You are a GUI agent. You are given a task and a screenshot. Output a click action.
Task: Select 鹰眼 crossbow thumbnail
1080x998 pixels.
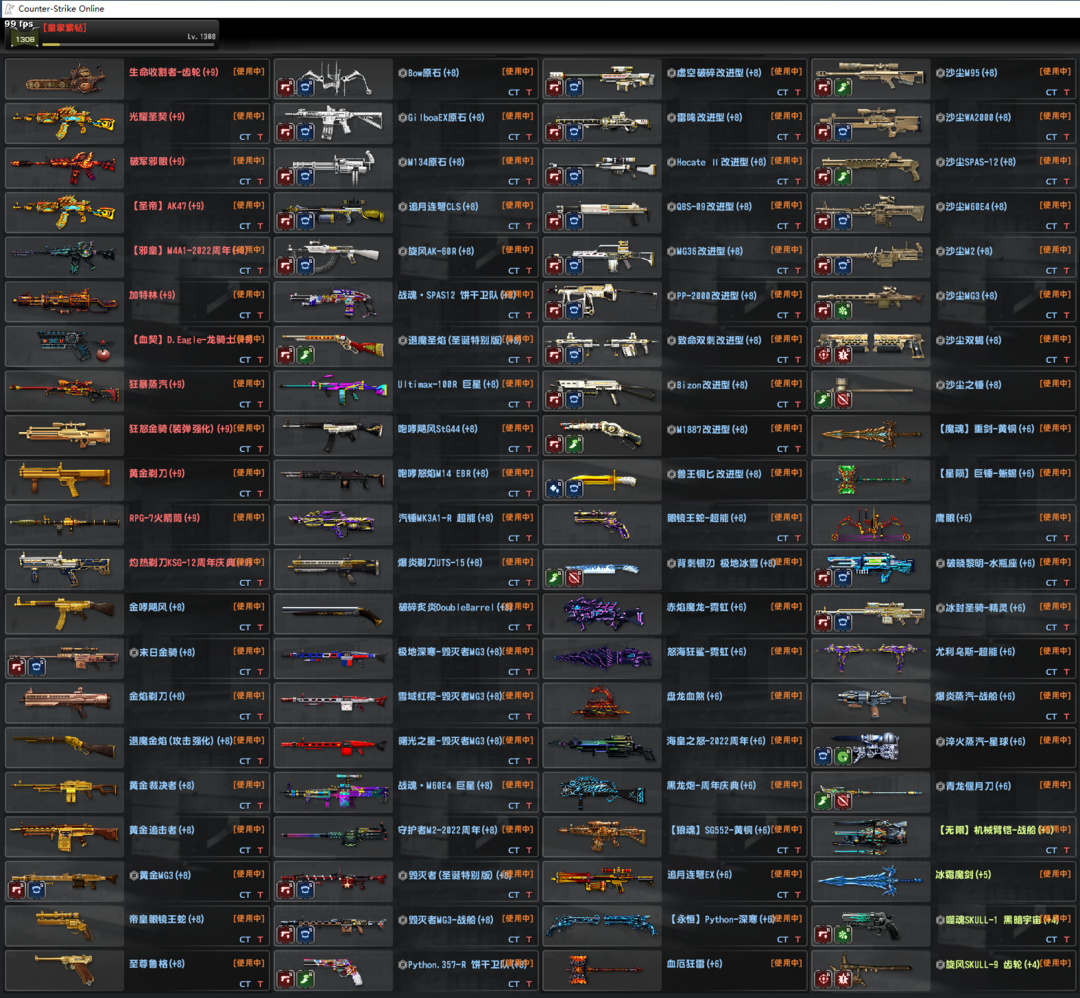pyautogui.click(x=871, y=525)
